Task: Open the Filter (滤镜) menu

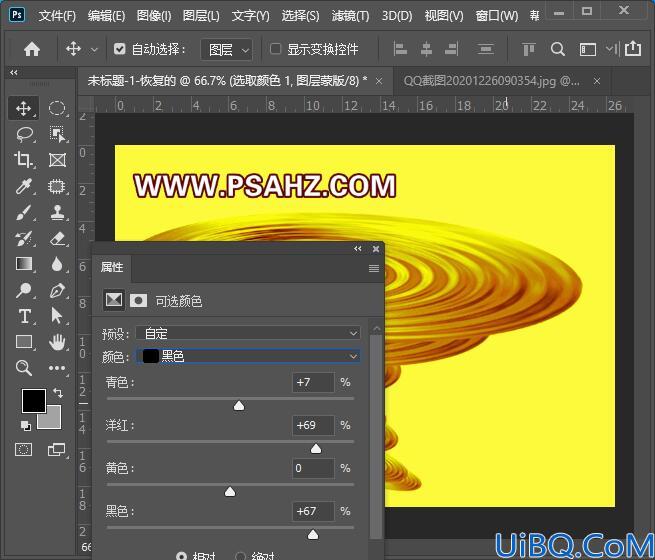Action: (350, 16)
